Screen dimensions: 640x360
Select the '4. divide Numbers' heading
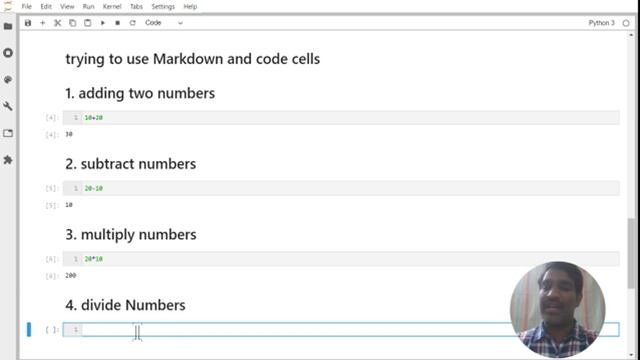point(125,305)
